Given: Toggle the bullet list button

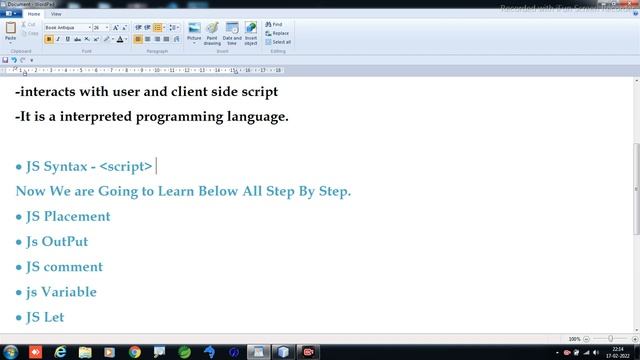Looking at the screenshot, I should [157, 27].
